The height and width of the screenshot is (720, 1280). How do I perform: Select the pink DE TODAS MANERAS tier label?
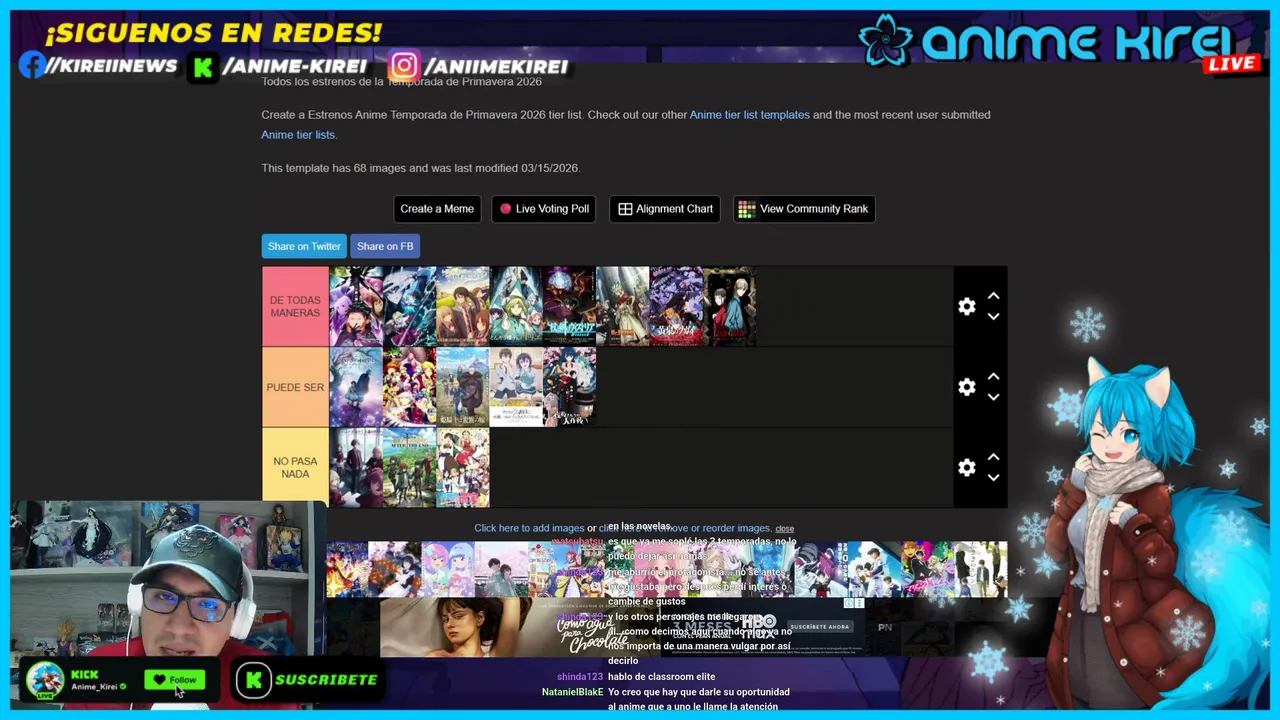point(295,307)
